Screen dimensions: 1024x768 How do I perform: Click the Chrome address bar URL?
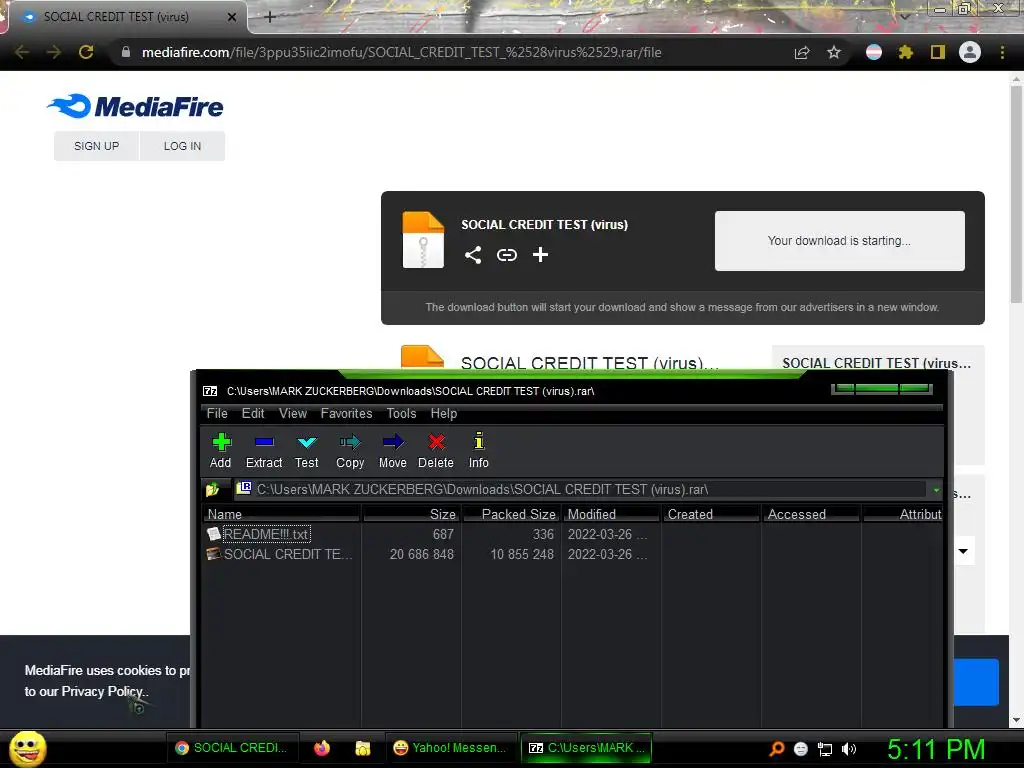(401, 52)
